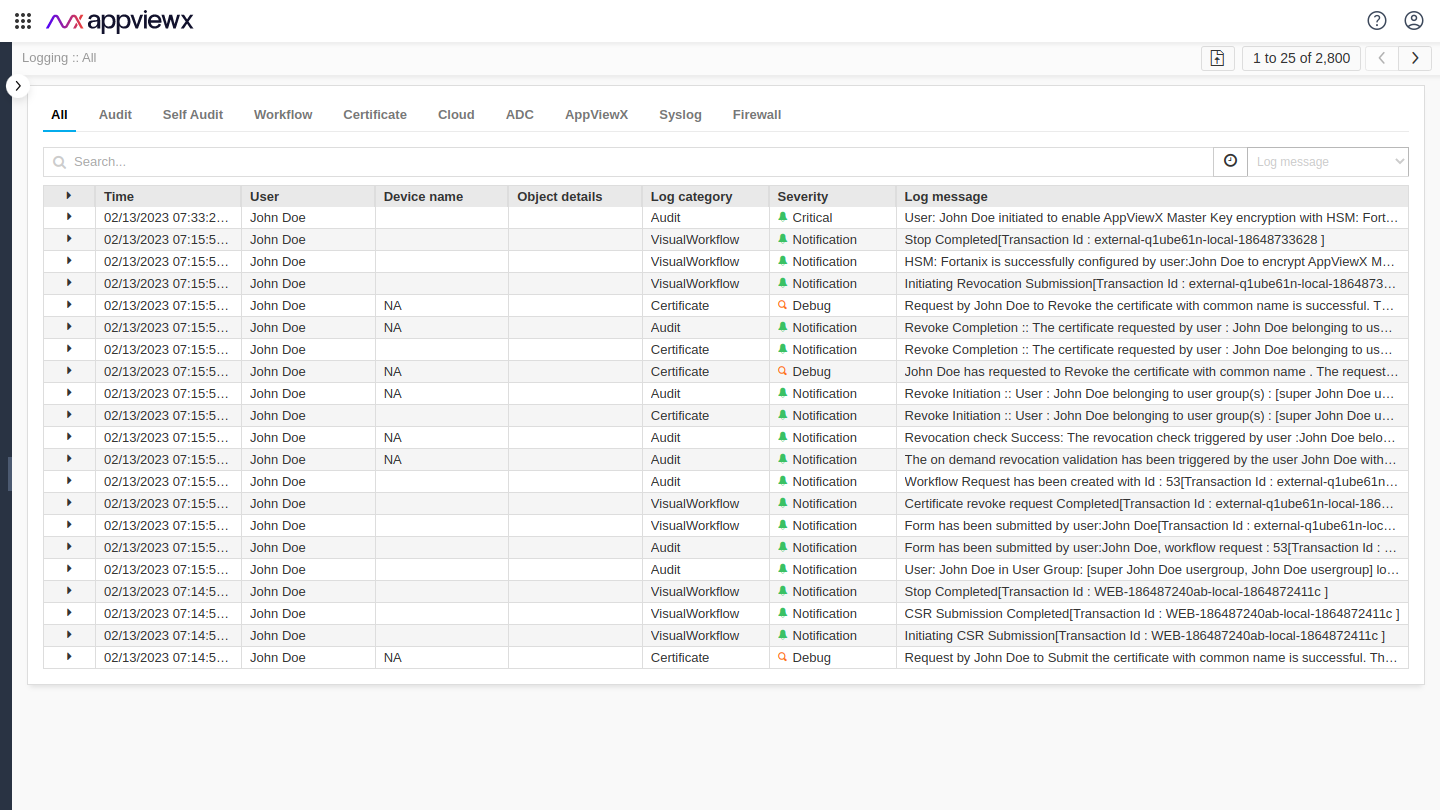Expand the 'HSM: Fortanix' log row
The height and width of the screenshot is (810, 1440).
pos(69,261)
